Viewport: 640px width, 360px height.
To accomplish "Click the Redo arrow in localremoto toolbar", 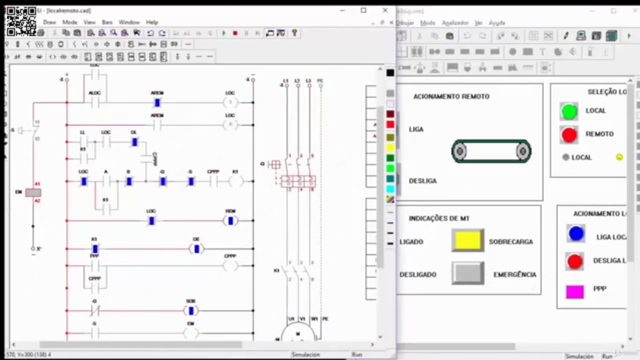I will pyautogui.click(x=162, y=33).
